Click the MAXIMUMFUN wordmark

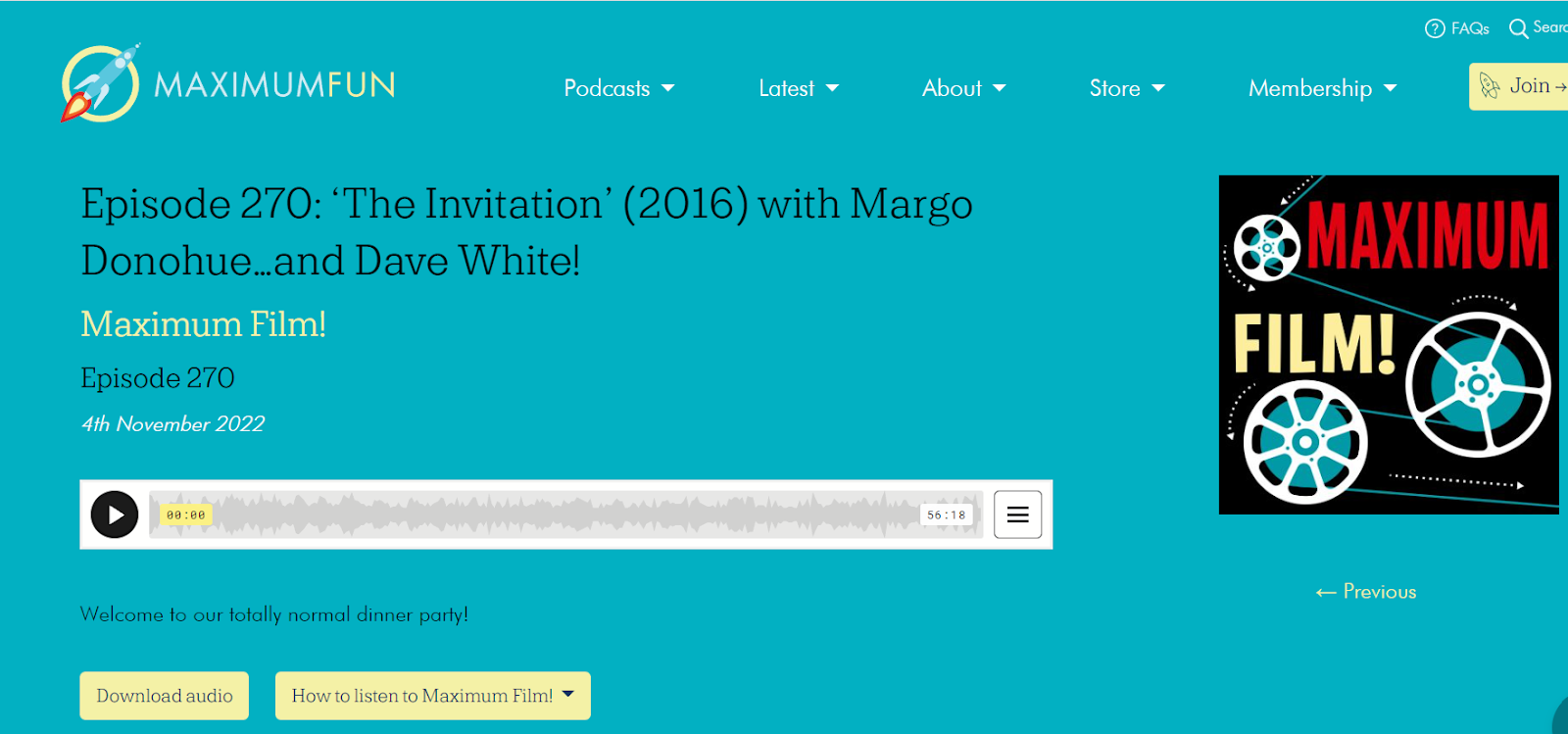point(275,85)
